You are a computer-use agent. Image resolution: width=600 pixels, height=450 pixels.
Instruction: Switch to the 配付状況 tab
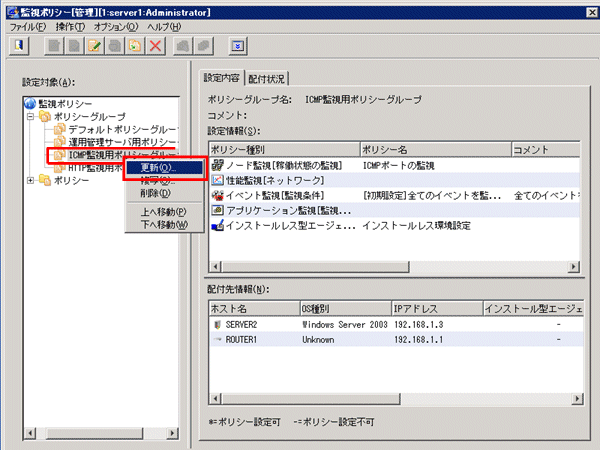(269, 78)
